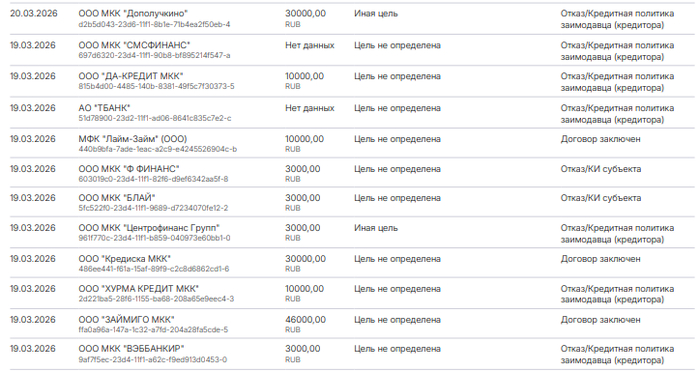Click the "Нет данных" amount for ТБАНК
This screenshot has height=371, width=700.
pos(310,108)
